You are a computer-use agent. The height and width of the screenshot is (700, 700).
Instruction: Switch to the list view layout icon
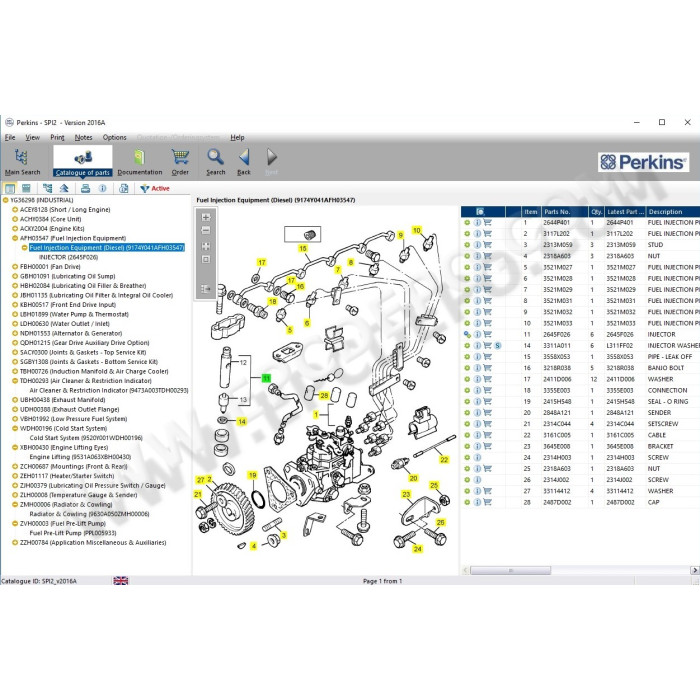(26, 188)
